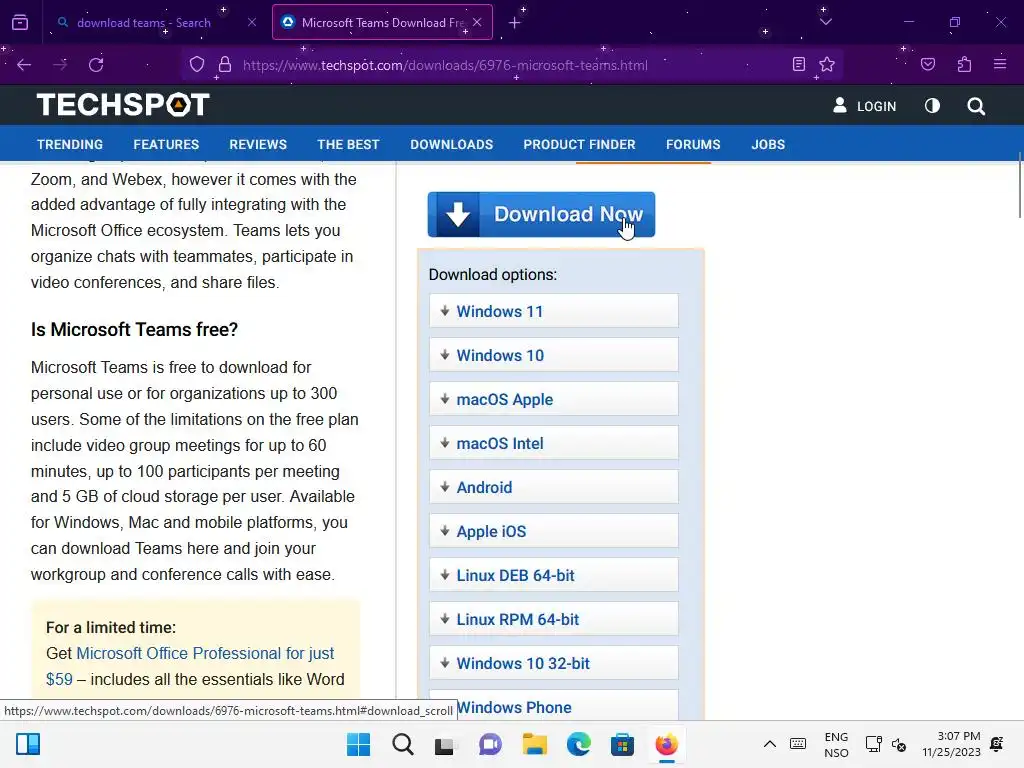Go back to previous page
The image size is (1024, 768).
(x=24, y=65)
